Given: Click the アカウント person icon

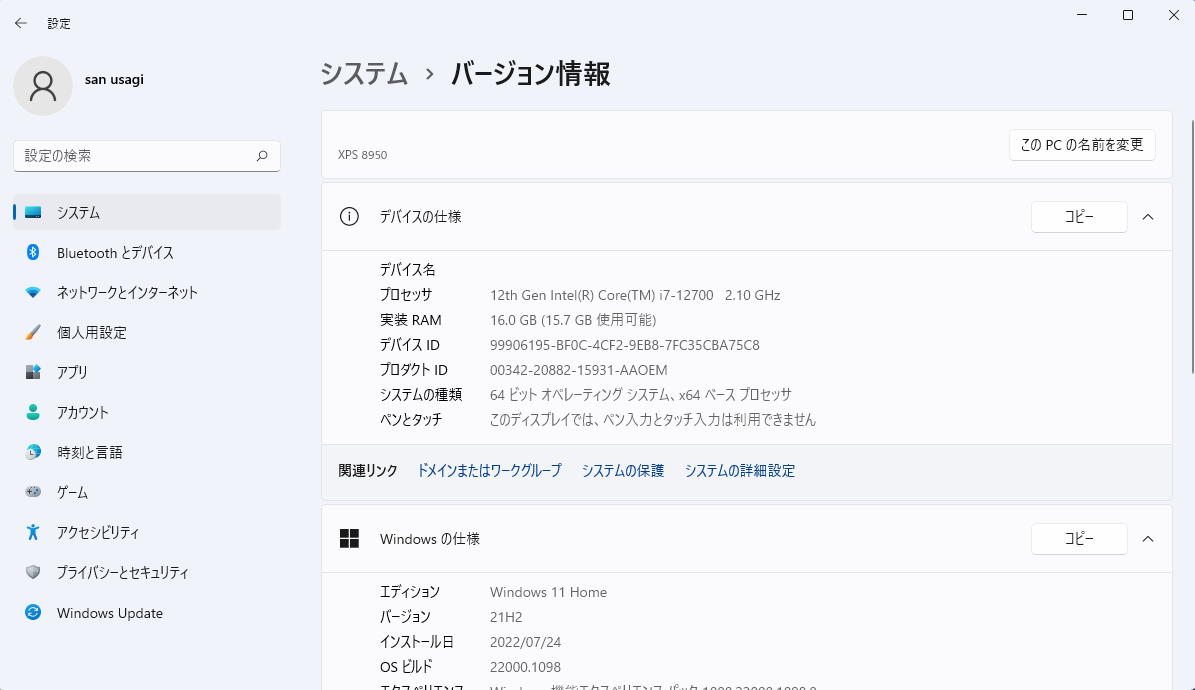Looking at the screenshot, I should [33, 412].
